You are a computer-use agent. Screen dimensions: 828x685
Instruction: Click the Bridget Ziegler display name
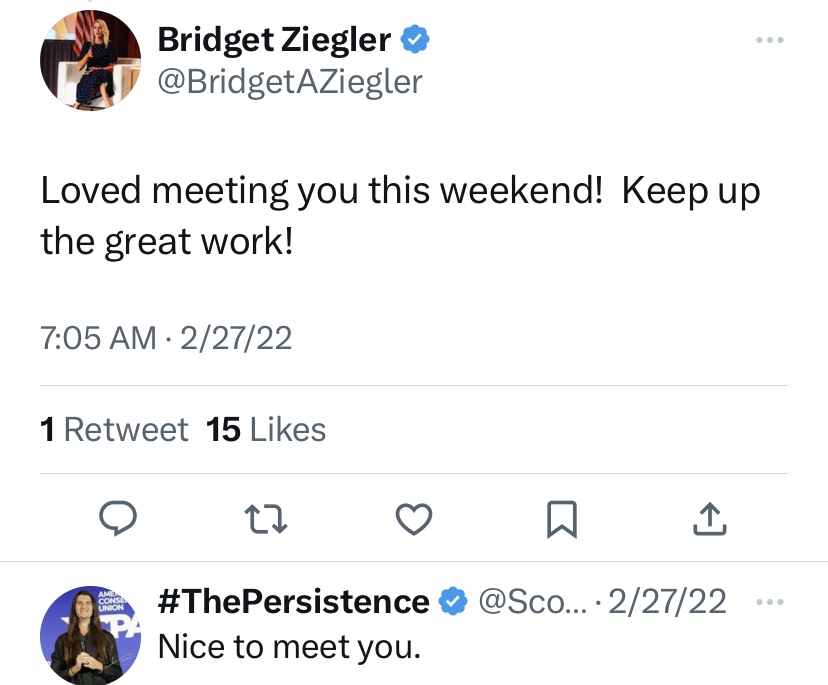pyautogui.click(x=274, y=40)
